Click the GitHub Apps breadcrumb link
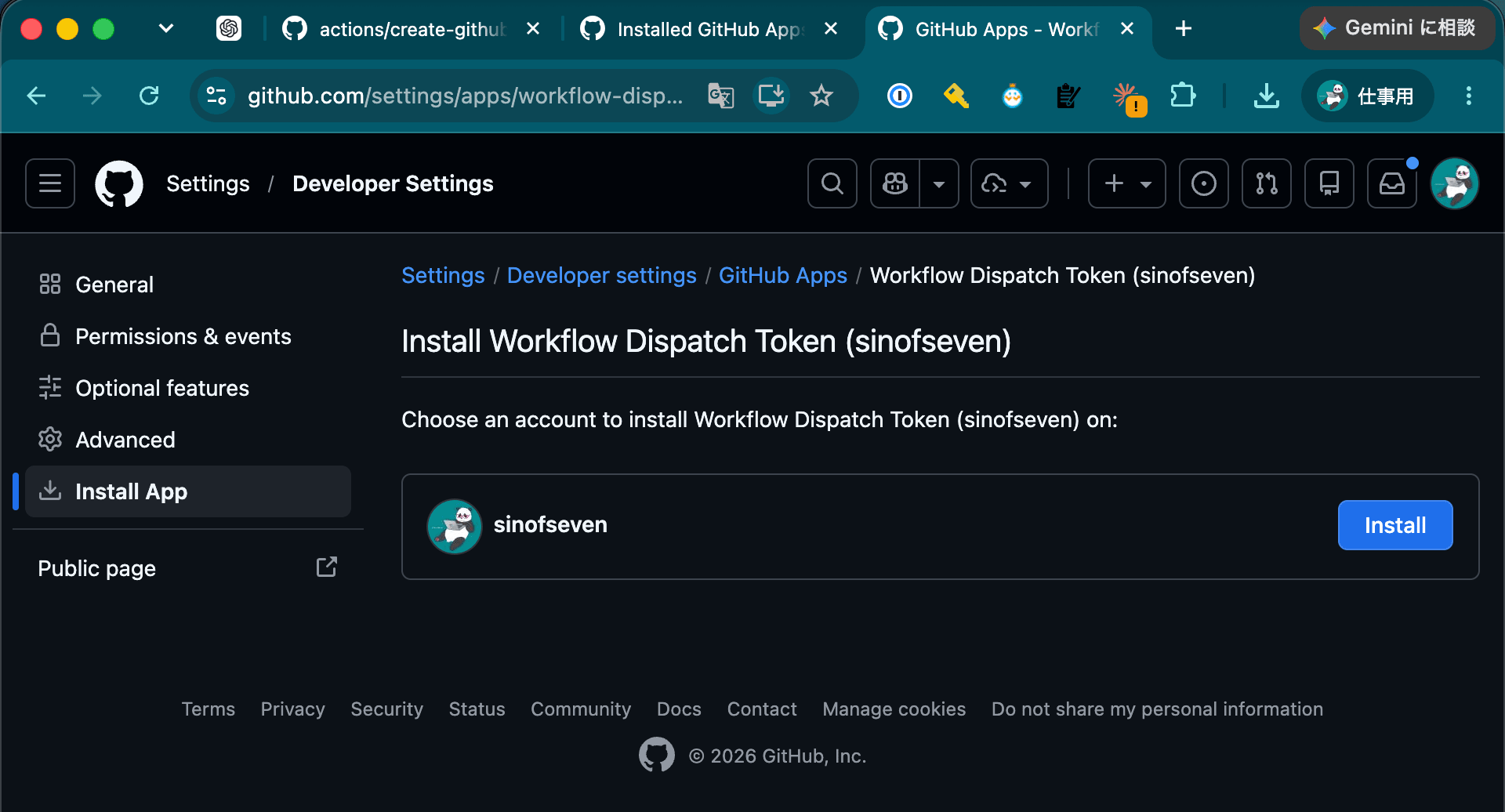 pos(783,275)
